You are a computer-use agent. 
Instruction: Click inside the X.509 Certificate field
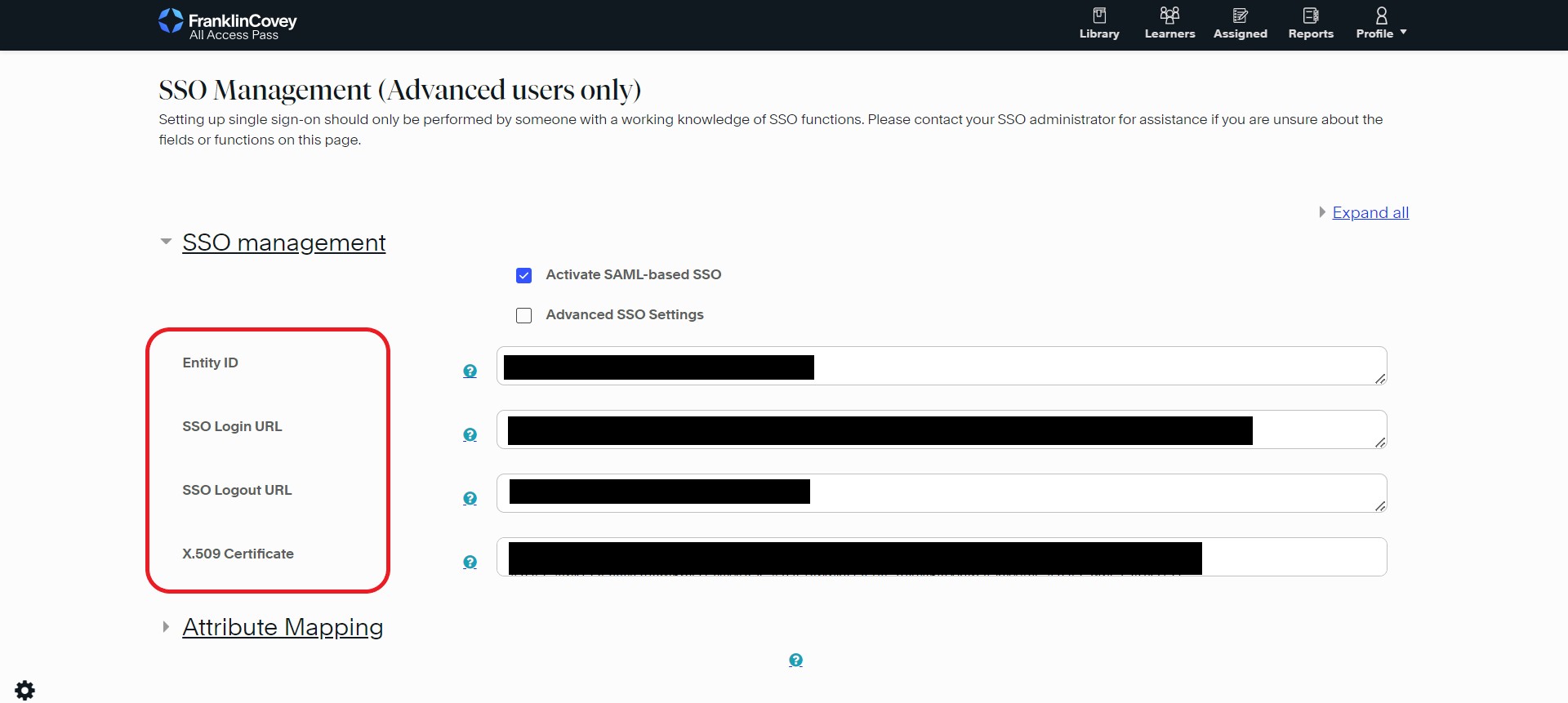pyautogui.click(x=1290, y=557)
